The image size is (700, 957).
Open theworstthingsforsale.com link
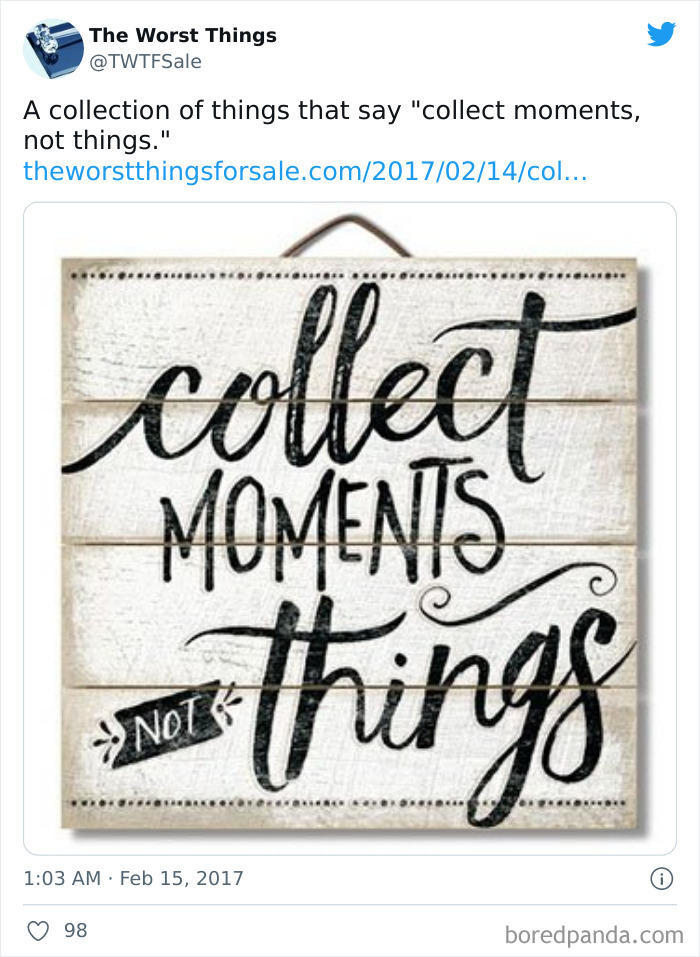tap(305, 171)
